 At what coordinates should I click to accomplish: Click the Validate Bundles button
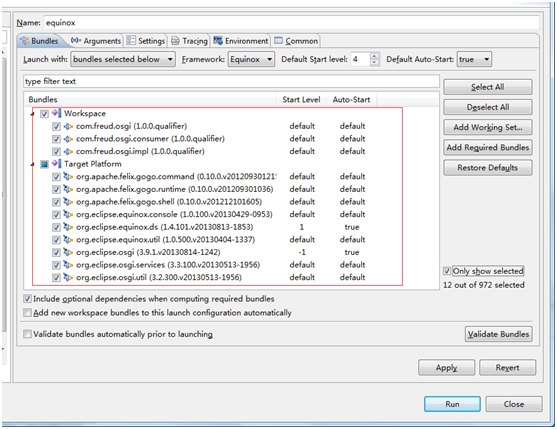[x=498, y=334]
